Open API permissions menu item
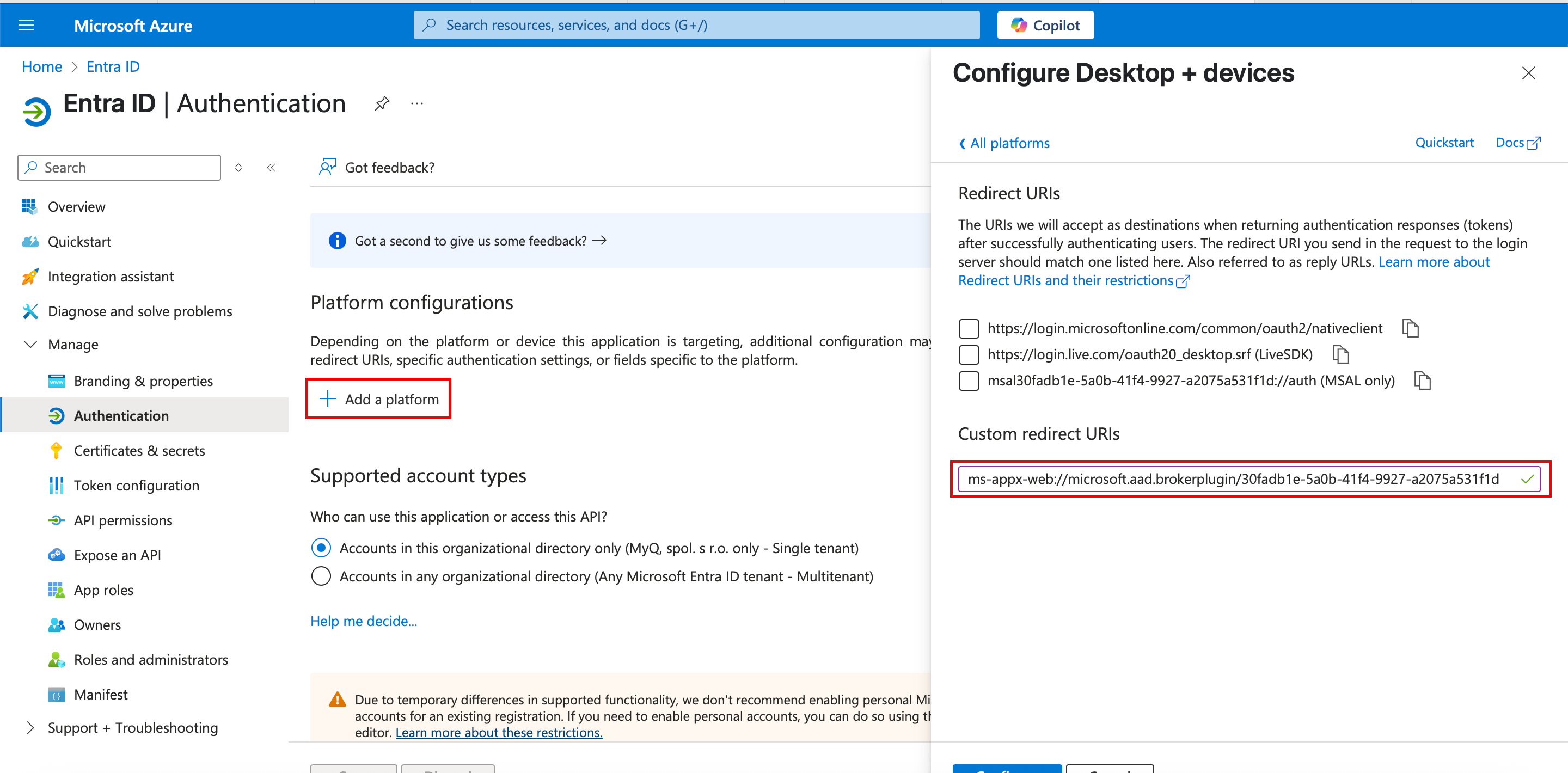The image size is (1568, 773). [123, 520]
